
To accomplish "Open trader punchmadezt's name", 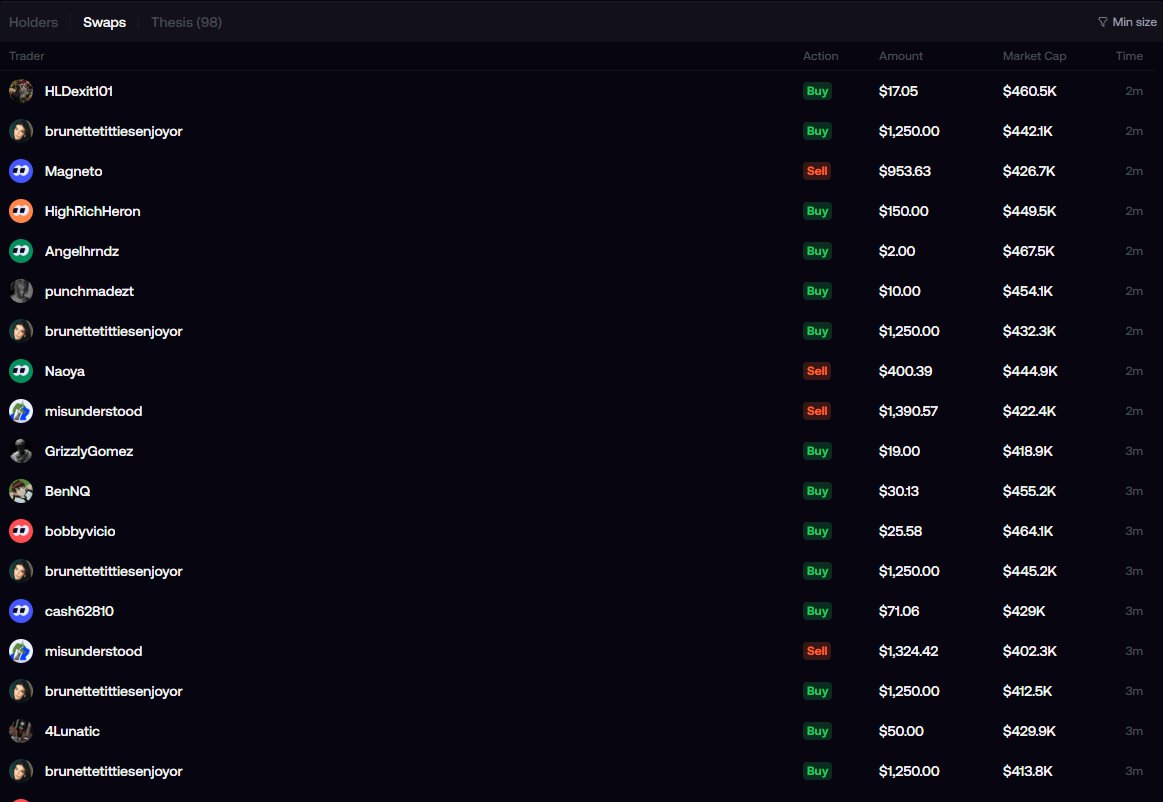I will (x=89, y=292).
